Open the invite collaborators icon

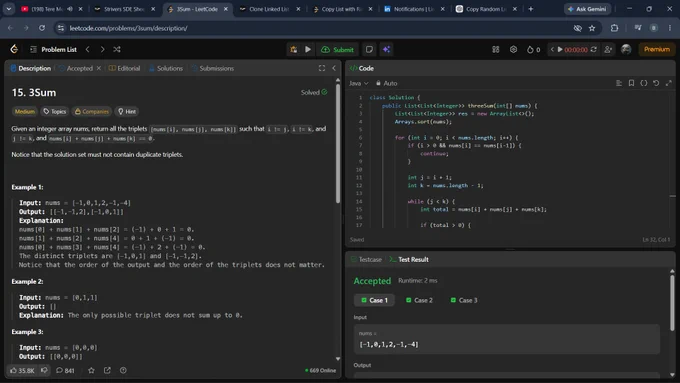(608, 49)
